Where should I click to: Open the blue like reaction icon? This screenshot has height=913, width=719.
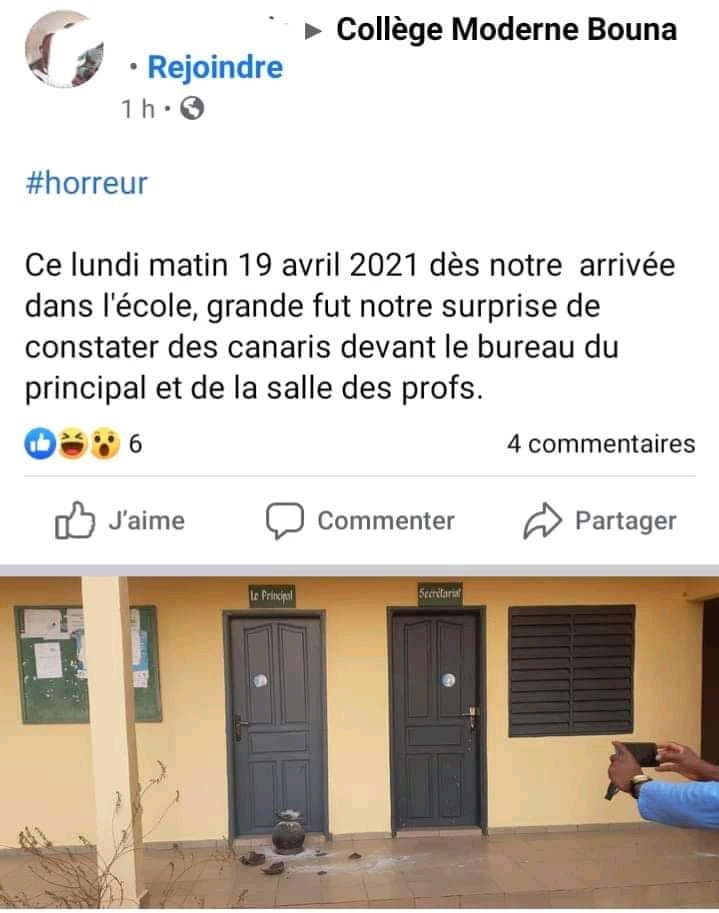40,444
